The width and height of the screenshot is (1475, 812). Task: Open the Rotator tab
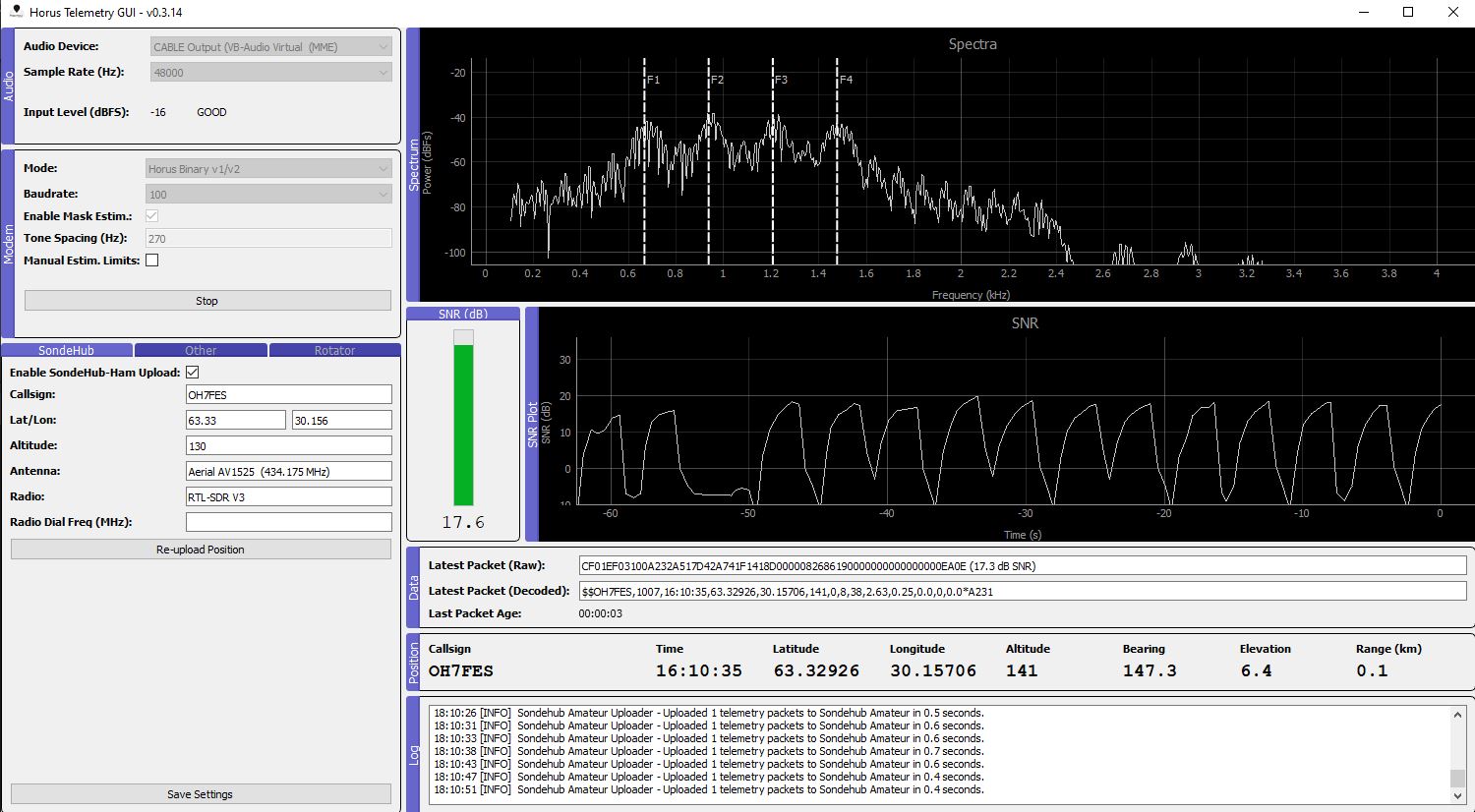point(334,350)
